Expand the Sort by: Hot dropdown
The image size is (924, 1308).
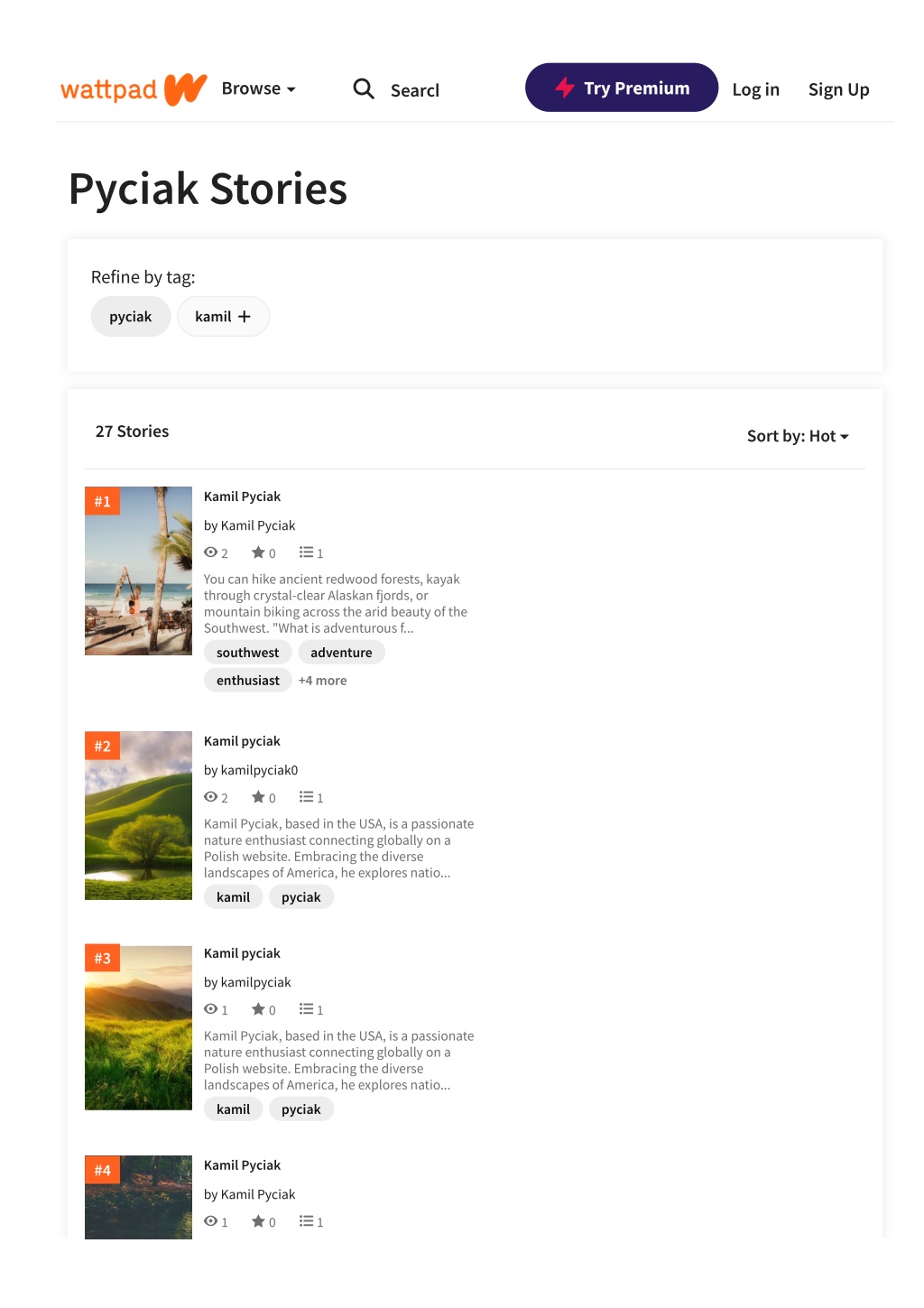pos(798,436)
